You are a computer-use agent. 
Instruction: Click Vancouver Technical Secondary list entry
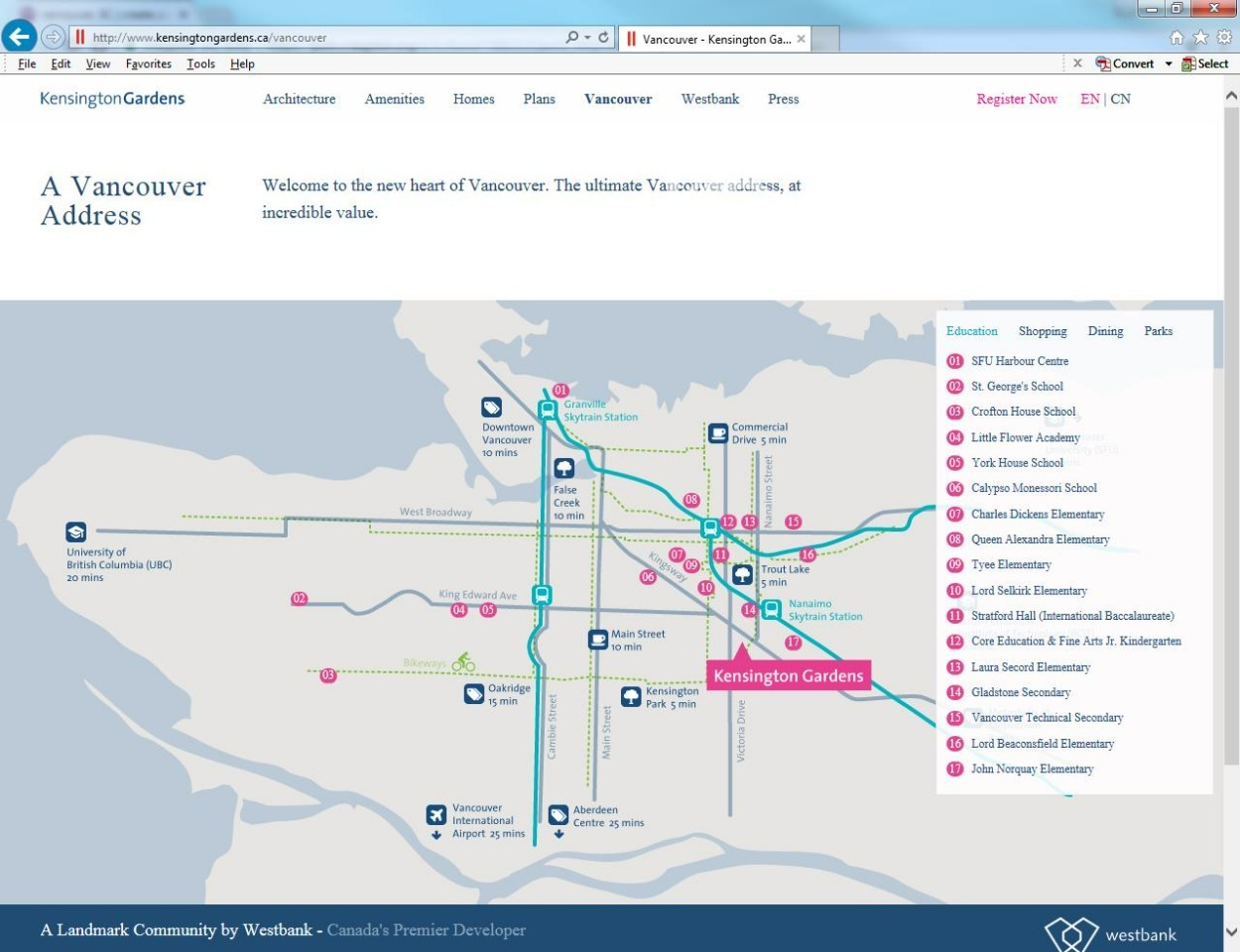click(1048, 718)
